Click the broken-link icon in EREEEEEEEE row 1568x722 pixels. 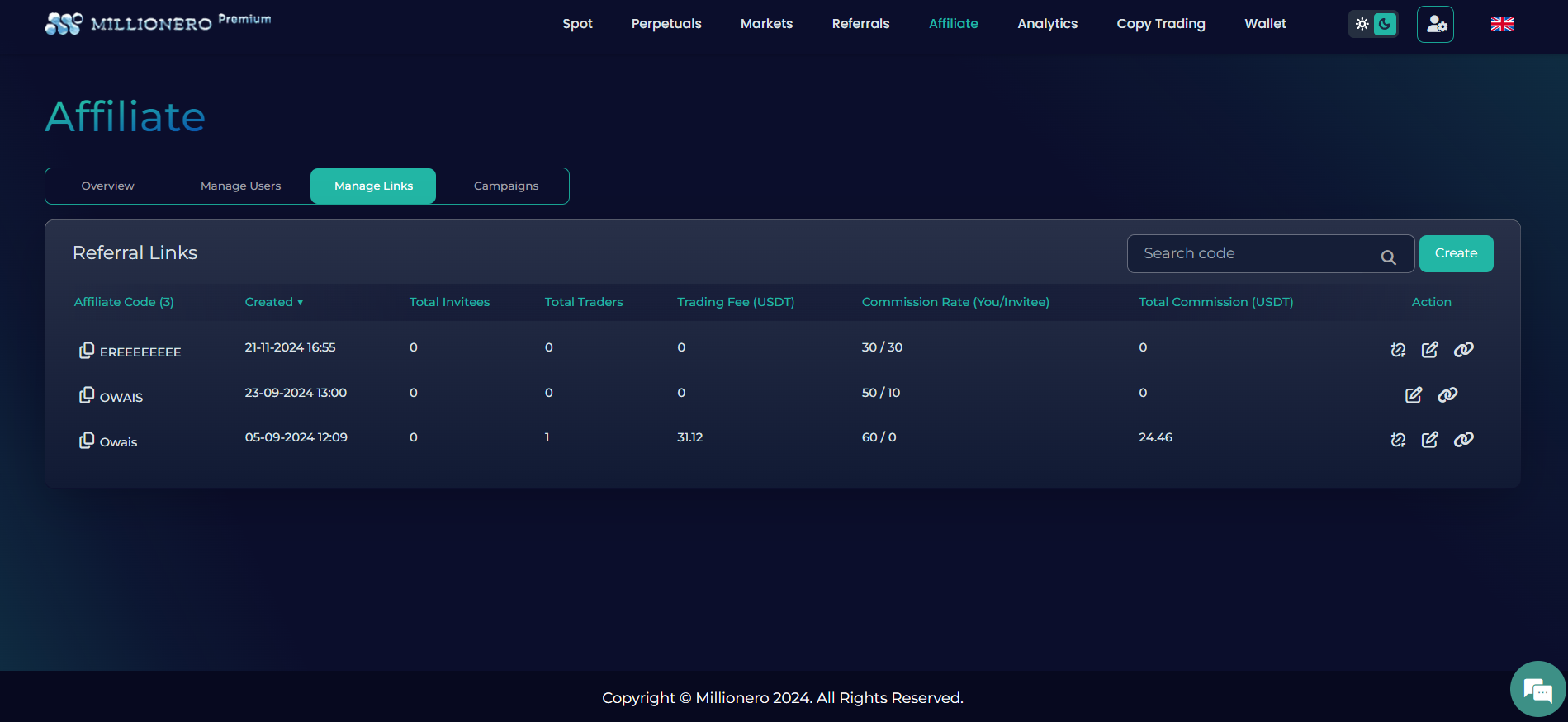[1397, 350]
